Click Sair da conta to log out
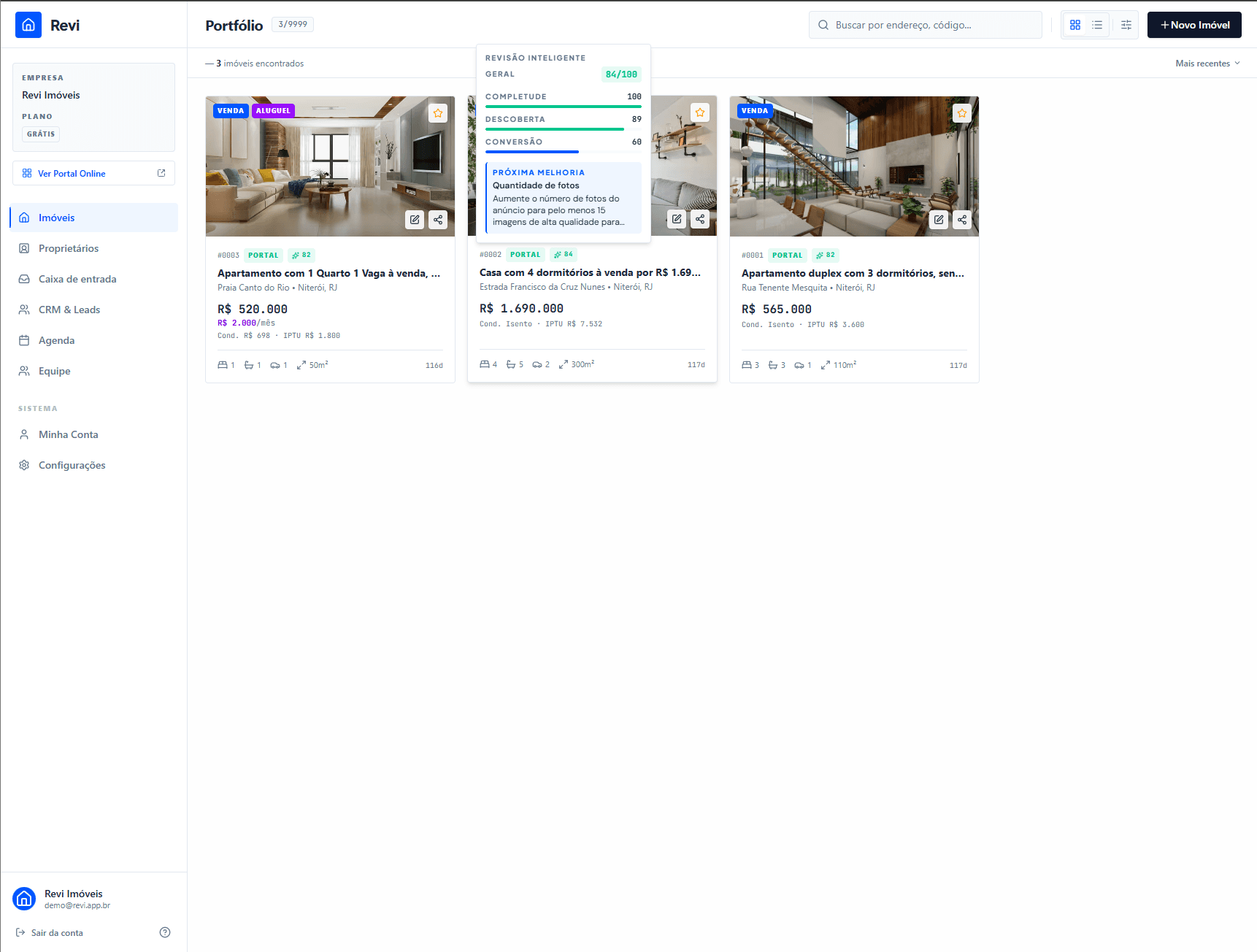 tap(50, 933)
